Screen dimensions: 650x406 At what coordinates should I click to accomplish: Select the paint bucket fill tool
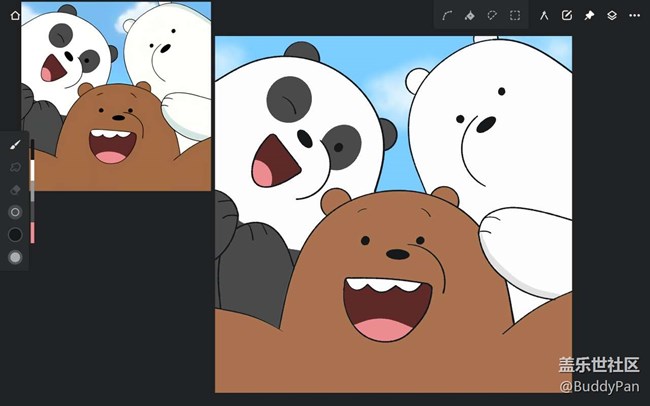470,16
